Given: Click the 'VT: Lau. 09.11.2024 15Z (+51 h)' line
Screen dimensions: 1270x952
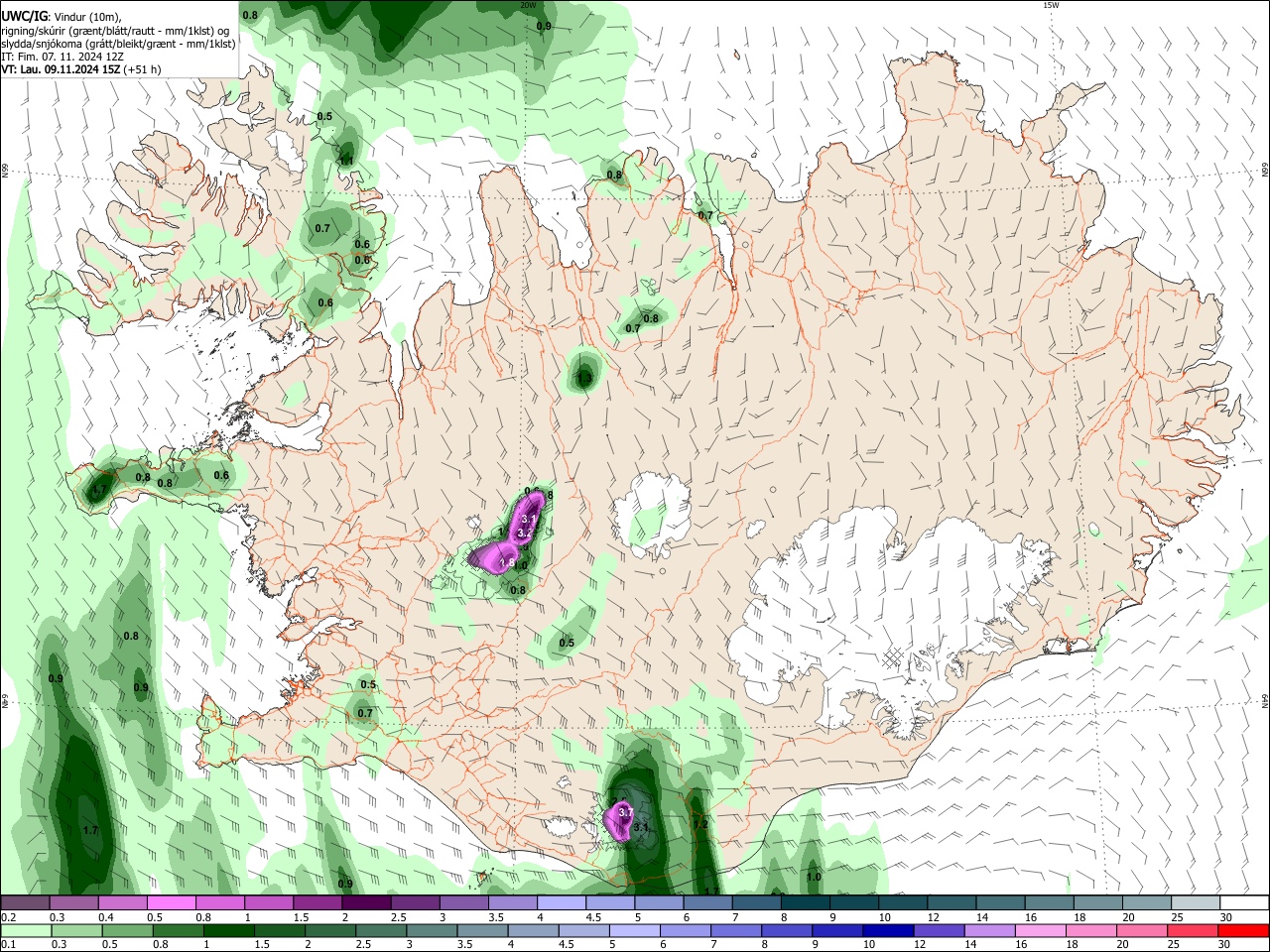Looking at the screenshot, I should (x=81, y=69).
